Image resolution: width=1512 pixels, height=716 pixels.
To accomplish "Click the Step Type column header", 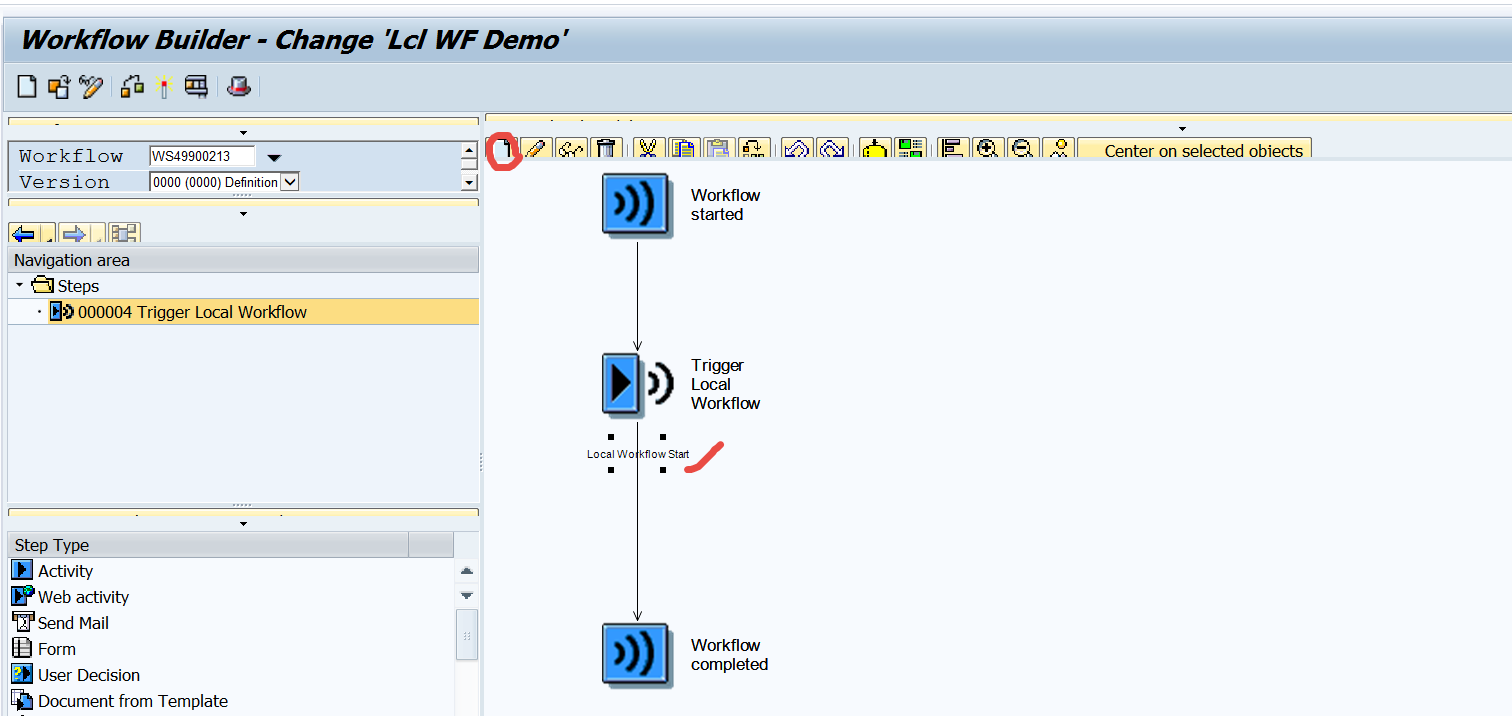I will click(208, 545).
